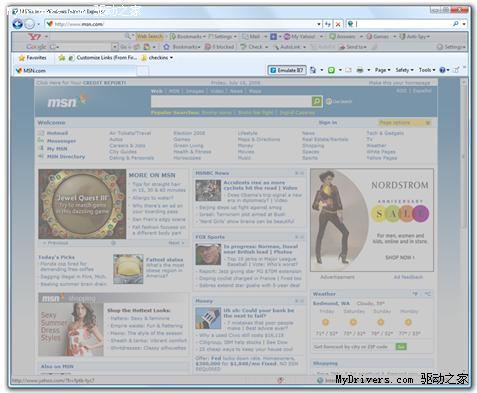Viewport: 477px width, 393px height.
Task: Expand the checkins favorites folder dropdown
Action: pyautogui.click(x=171, y=58)
